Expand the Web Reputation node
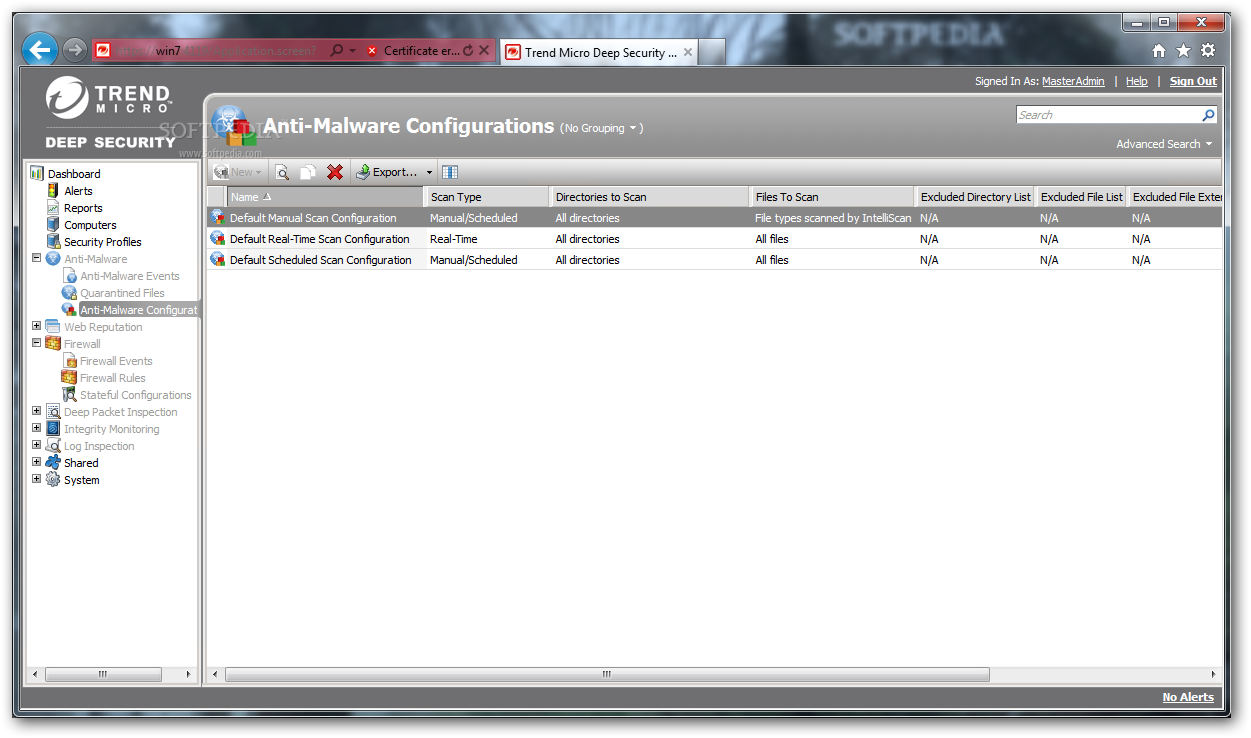The width and height of the screenshot is (1251, 738). [37, 325]
